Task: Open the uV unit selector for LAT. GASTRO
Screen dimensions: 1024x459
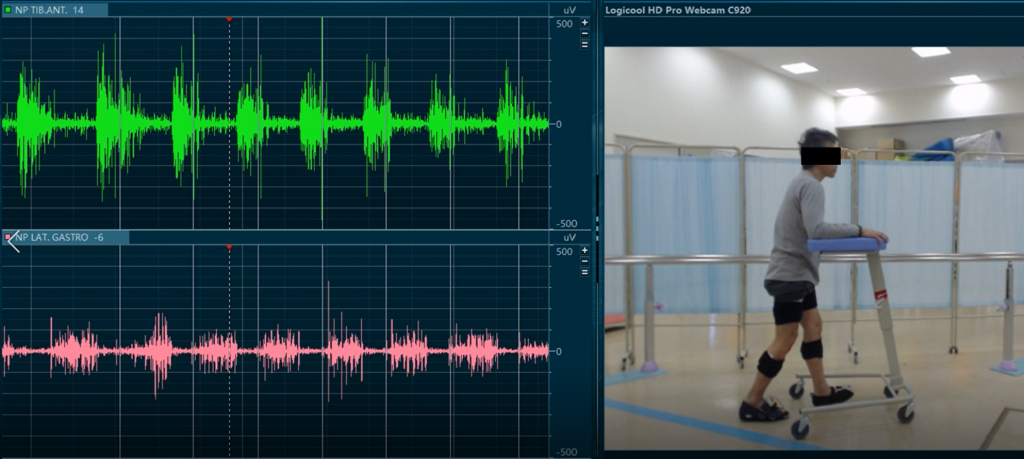Action: [x=569, y=237]
